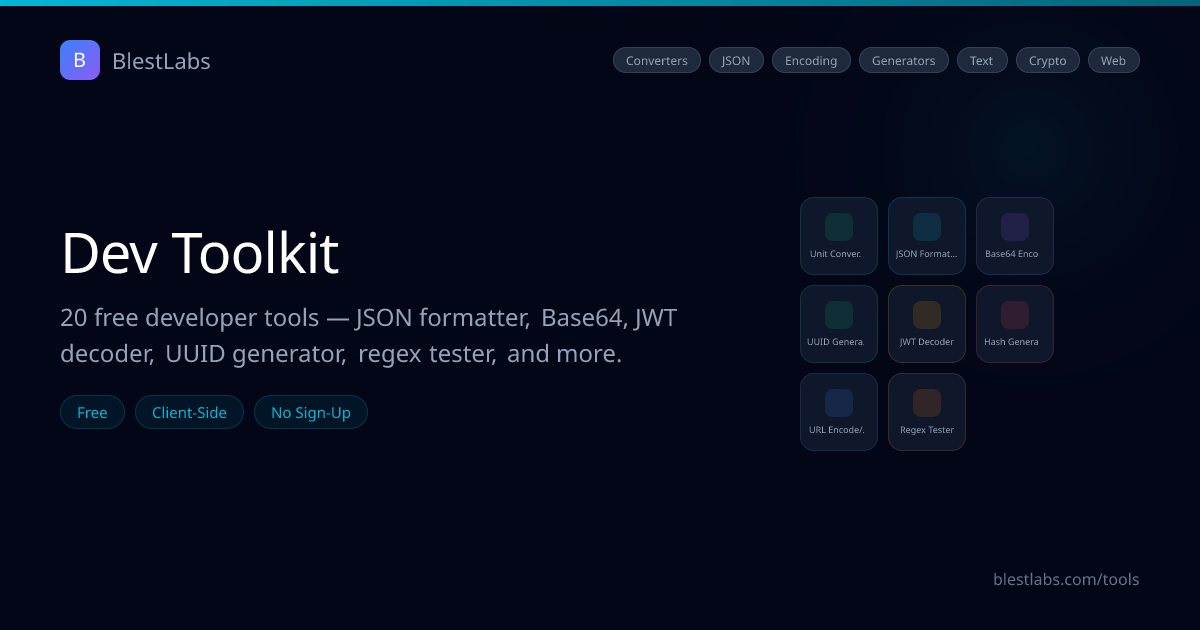The width and height of the screenshot is (1200, 630).
Task: Click the BlestLabs B logo icon
Action: tap(80, 60)
